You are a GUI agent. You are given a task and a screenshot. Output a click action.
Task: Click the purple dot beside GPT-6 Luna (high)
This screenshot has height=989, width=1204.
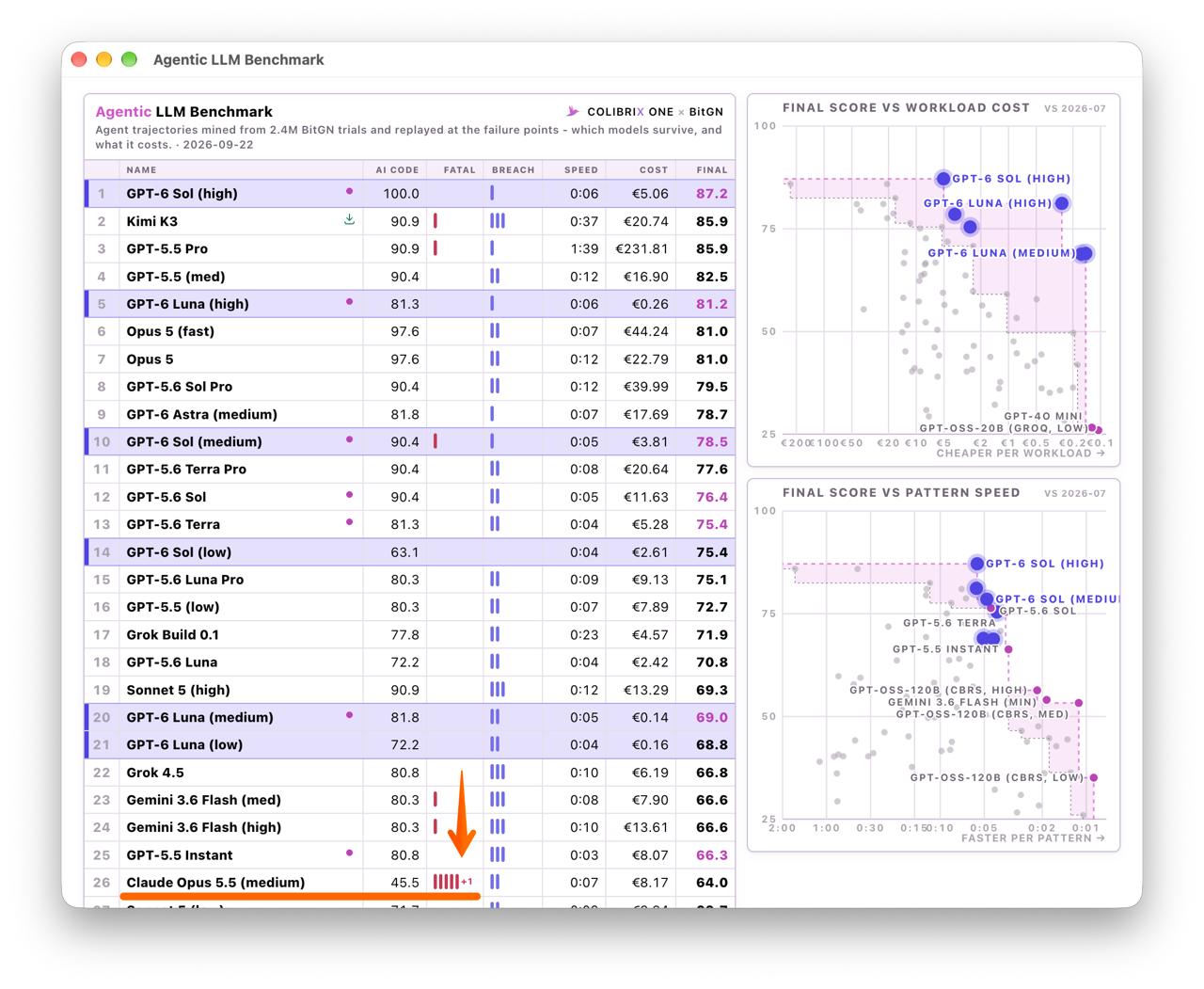[350, 302]
